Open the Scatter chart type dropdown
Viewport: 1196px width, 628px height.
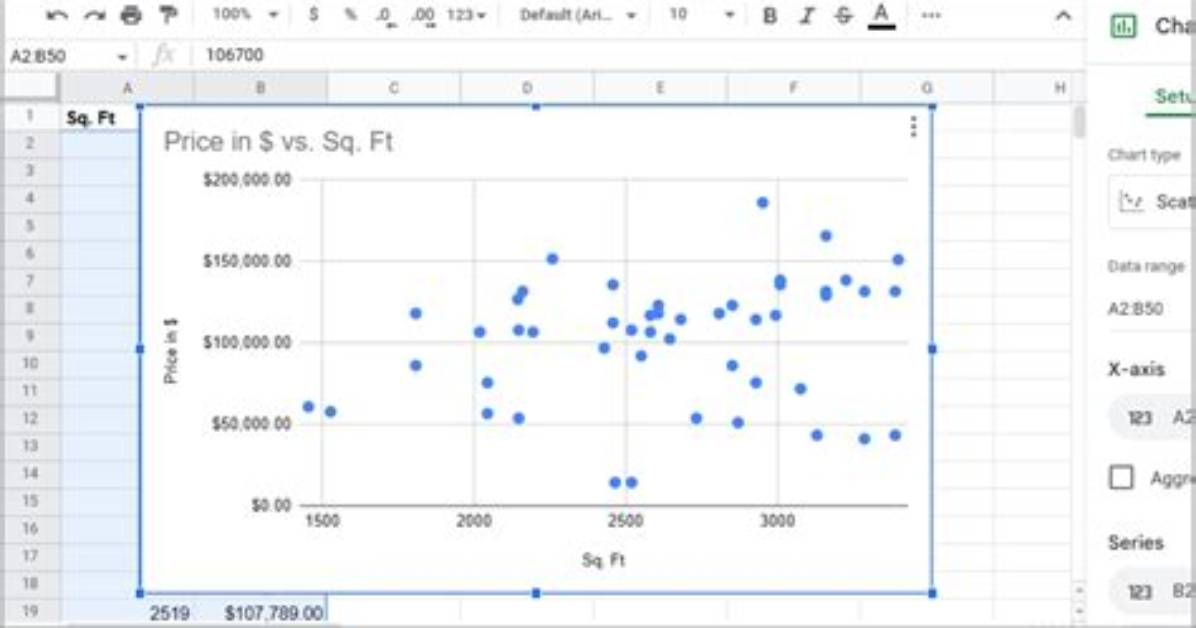[x=1152, y=201]
